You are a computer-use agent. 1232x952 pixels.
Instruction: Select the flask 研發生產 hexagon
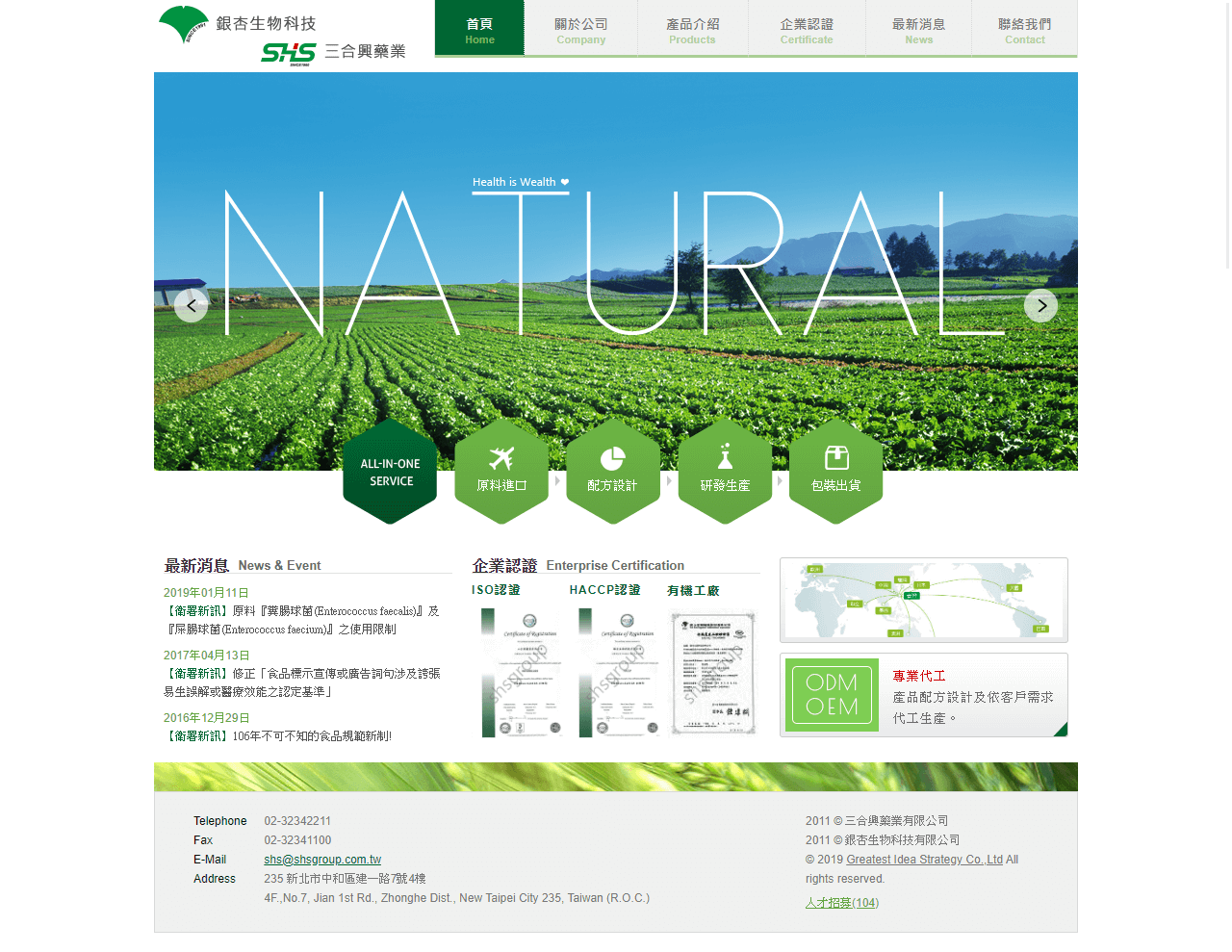(x=725, y=472)
